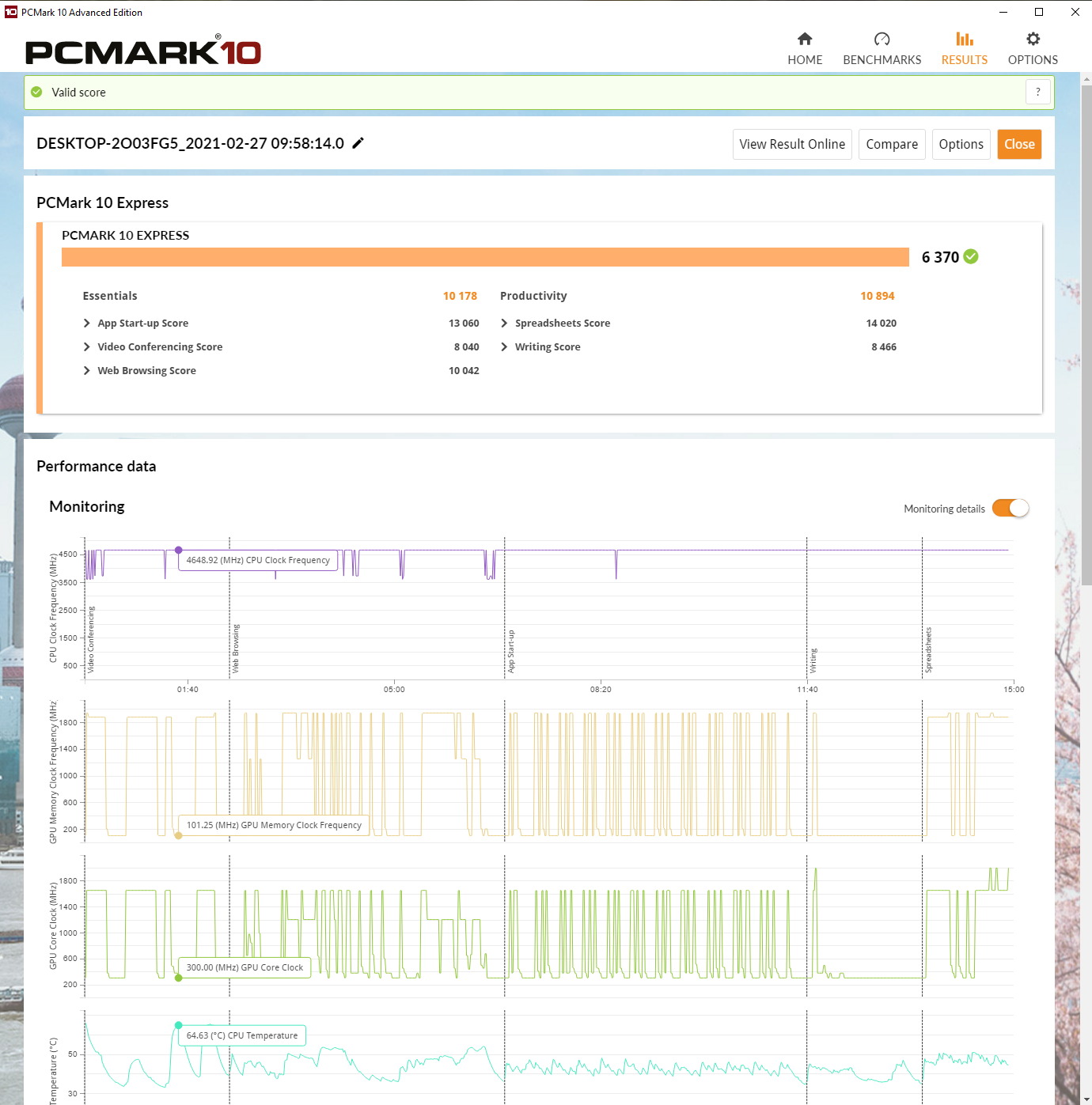The width and height of the screenshot is (1092, 1105).
Task: Click the Web Browsing phase marker line
Action: (229, 607)
